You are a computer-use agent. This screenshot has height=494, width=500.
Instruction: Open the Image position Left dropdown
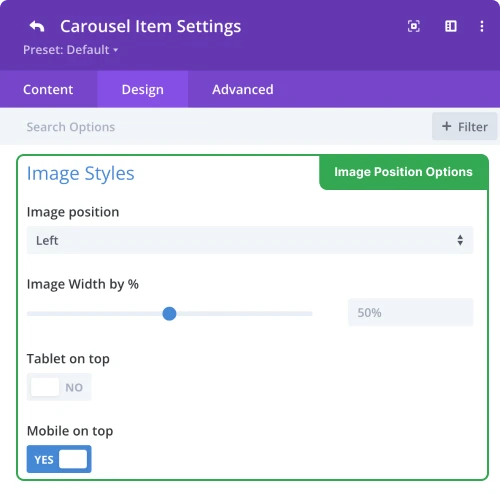[250, 240]
